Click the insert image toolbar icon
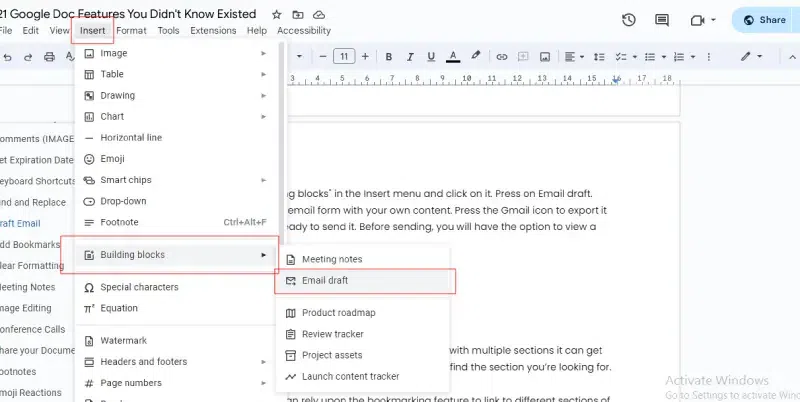Image resolution: width=800 pixels, height=402 pixels. click(x=545, y=57)
